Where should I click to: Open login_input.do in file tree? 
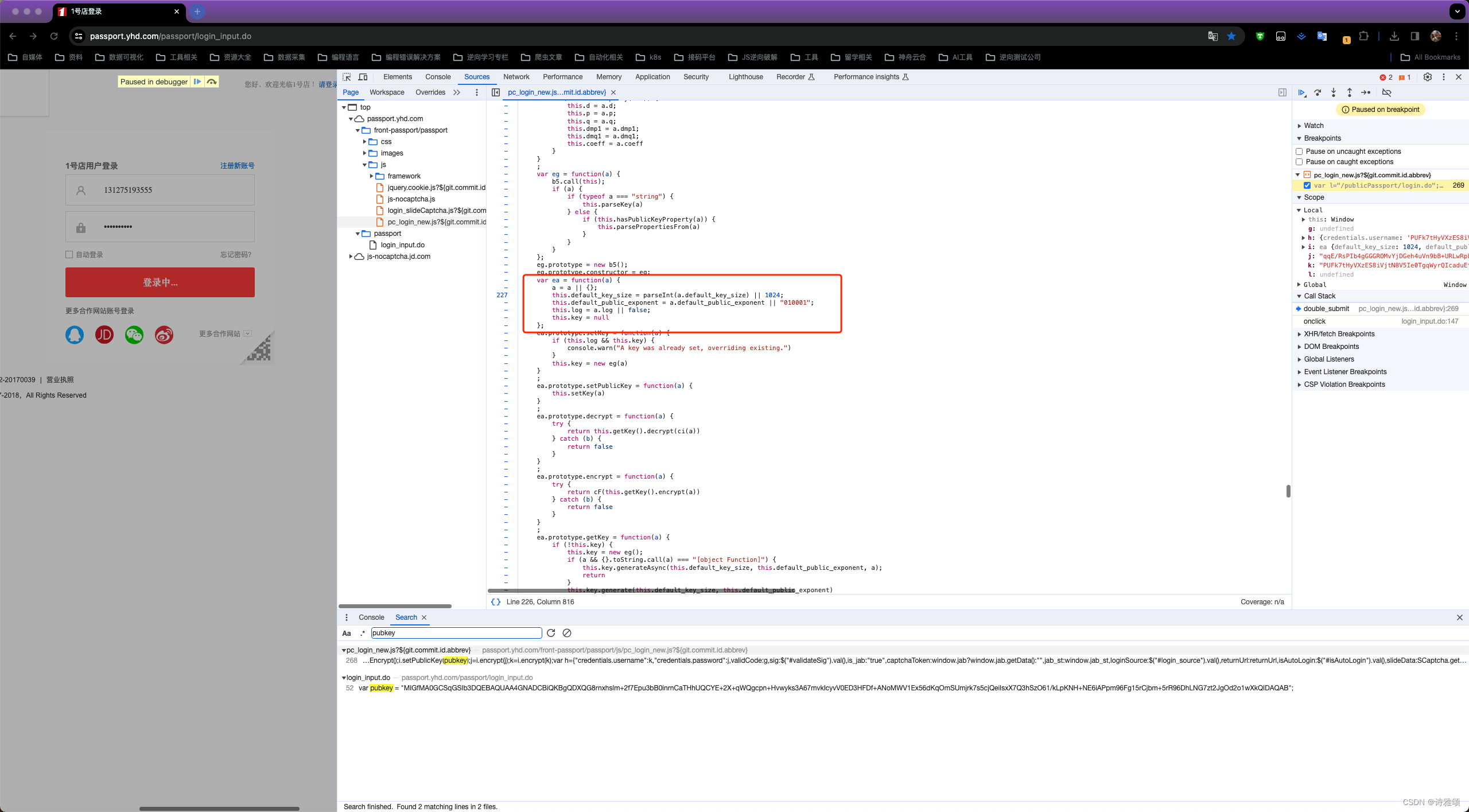(402, 245)
